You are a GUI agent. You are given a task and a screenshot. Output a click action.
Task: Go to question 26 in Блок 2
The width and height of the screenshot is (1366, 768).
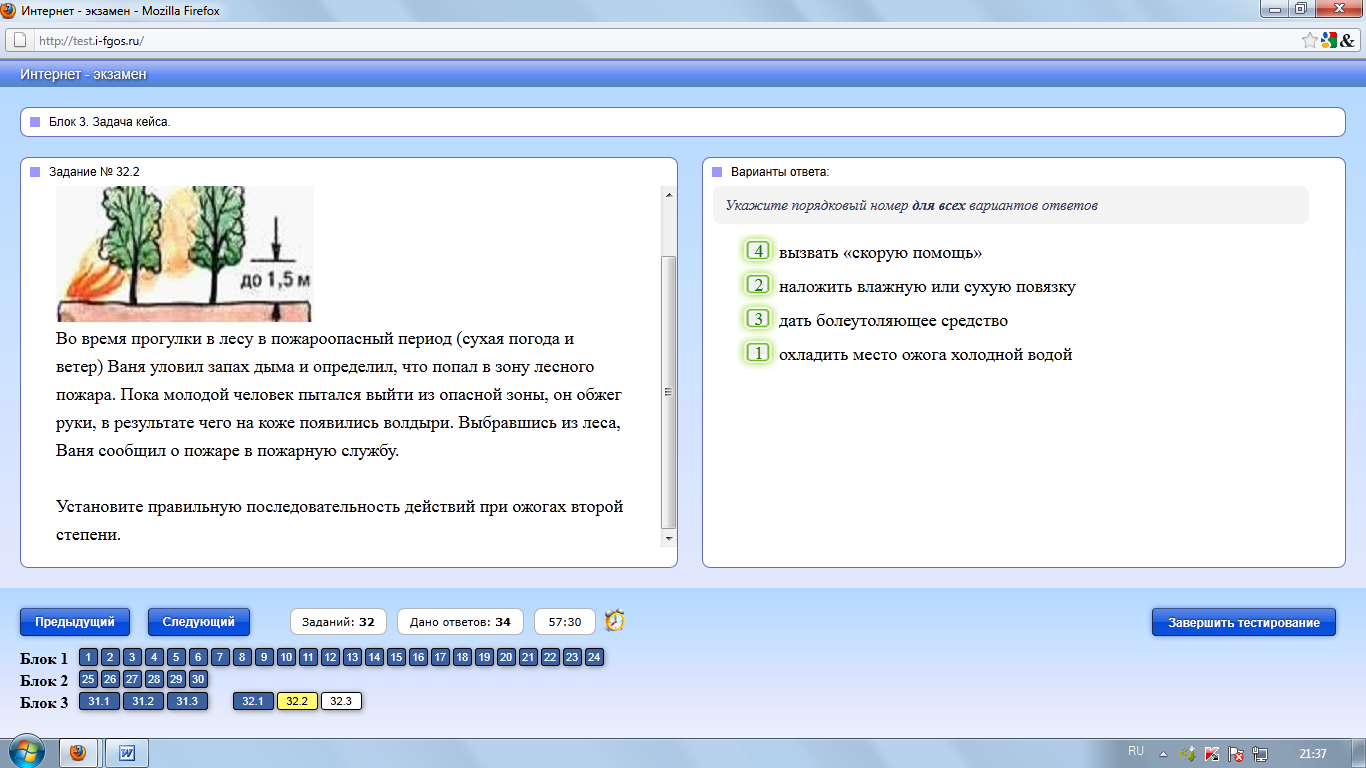[110, 679]
